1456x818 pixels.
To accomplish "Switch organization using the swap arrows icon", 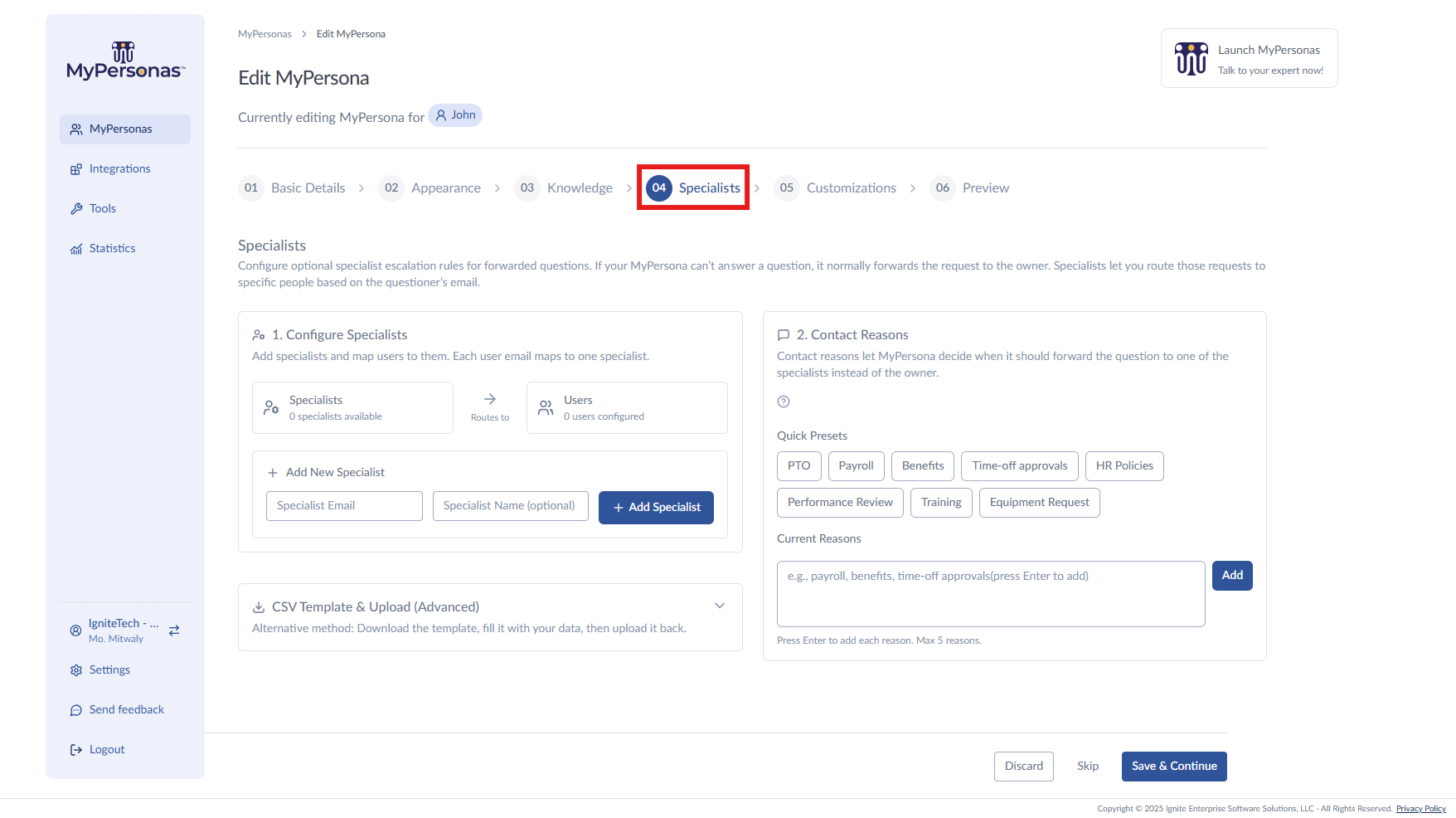I will pyautogui.click(x=174, y=631).
